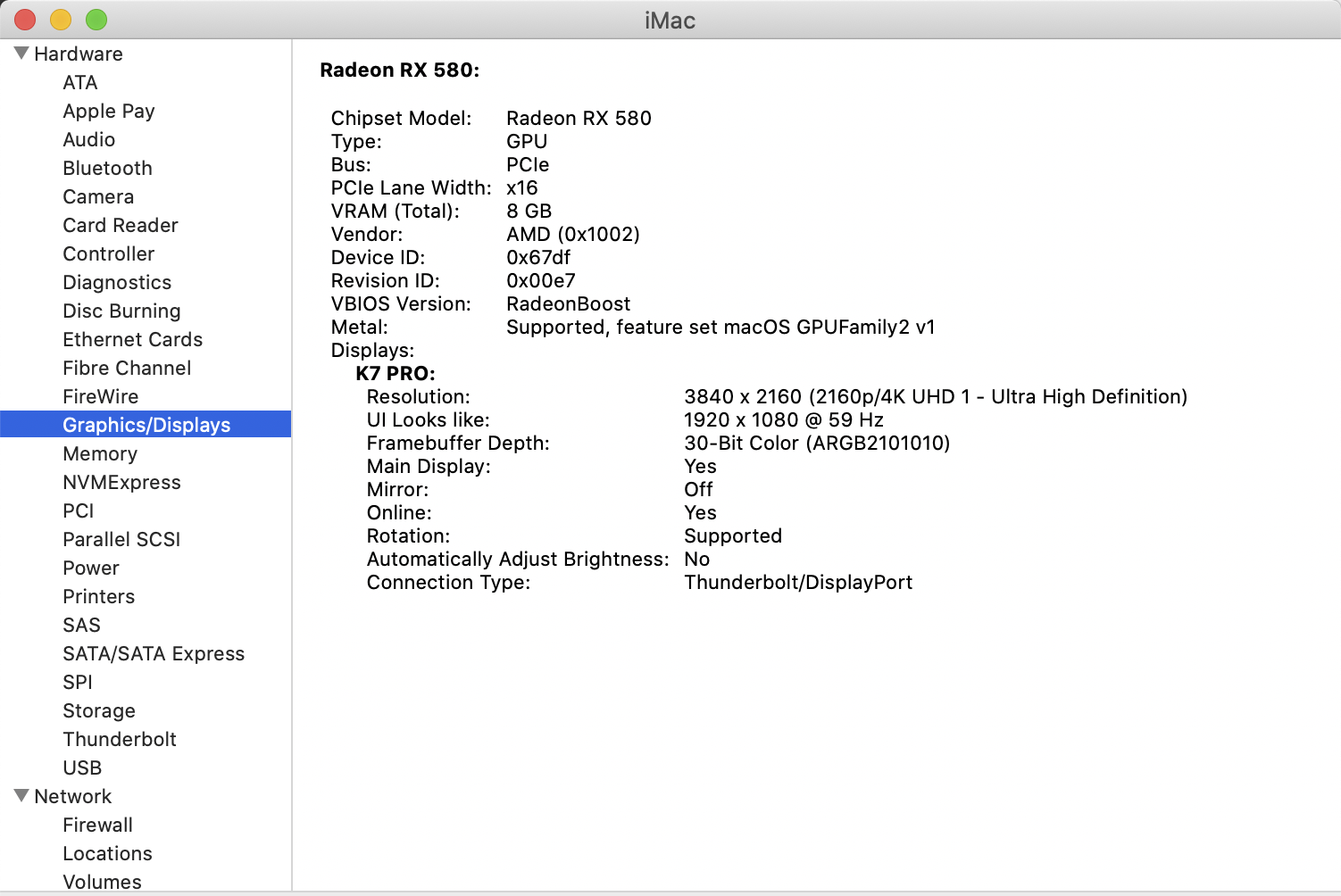Collapse the Hardware section triangle
Viewport: 1341px width, 896px height.
(x=22, y=54)
